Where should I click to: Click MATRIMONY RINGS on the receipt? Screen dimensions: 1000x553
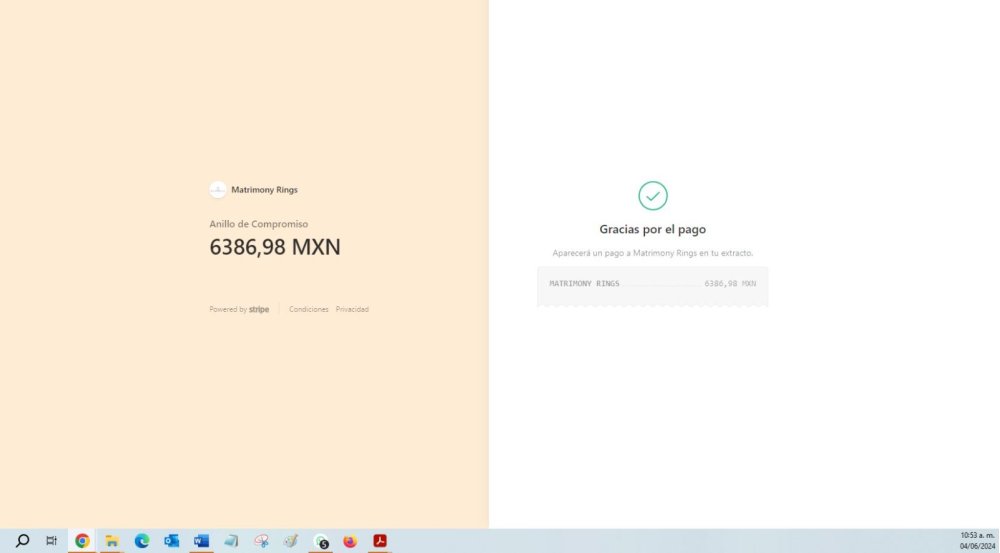click(584, 284)
